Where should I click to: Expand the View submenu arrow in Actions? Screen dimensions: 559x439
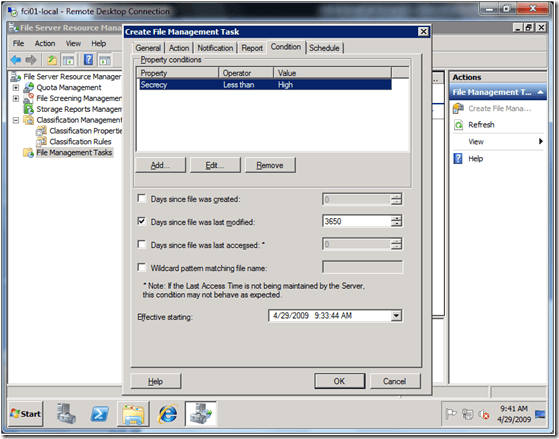541,141
